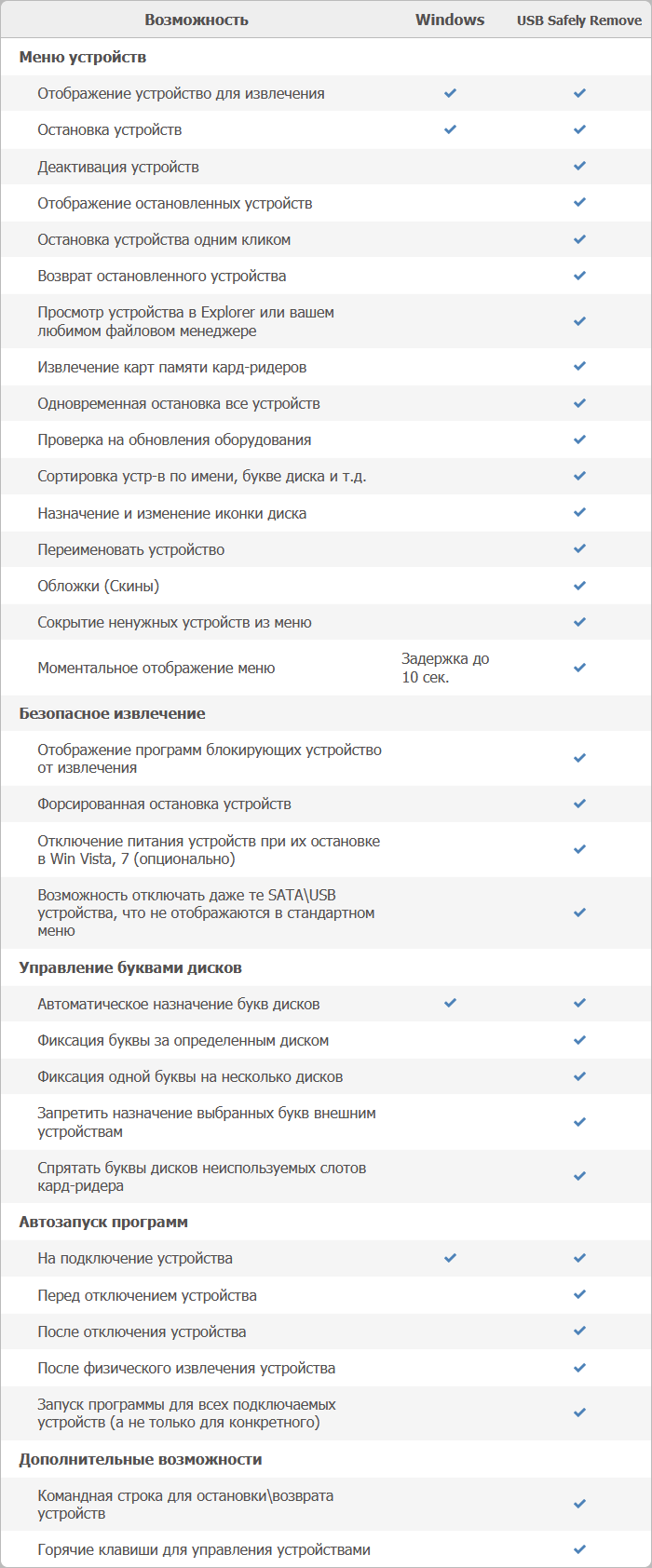Viewport: 652px width, 1568px height.
Task: Click the Автозапуск программ section heading
Action: tap(103, 1222)
